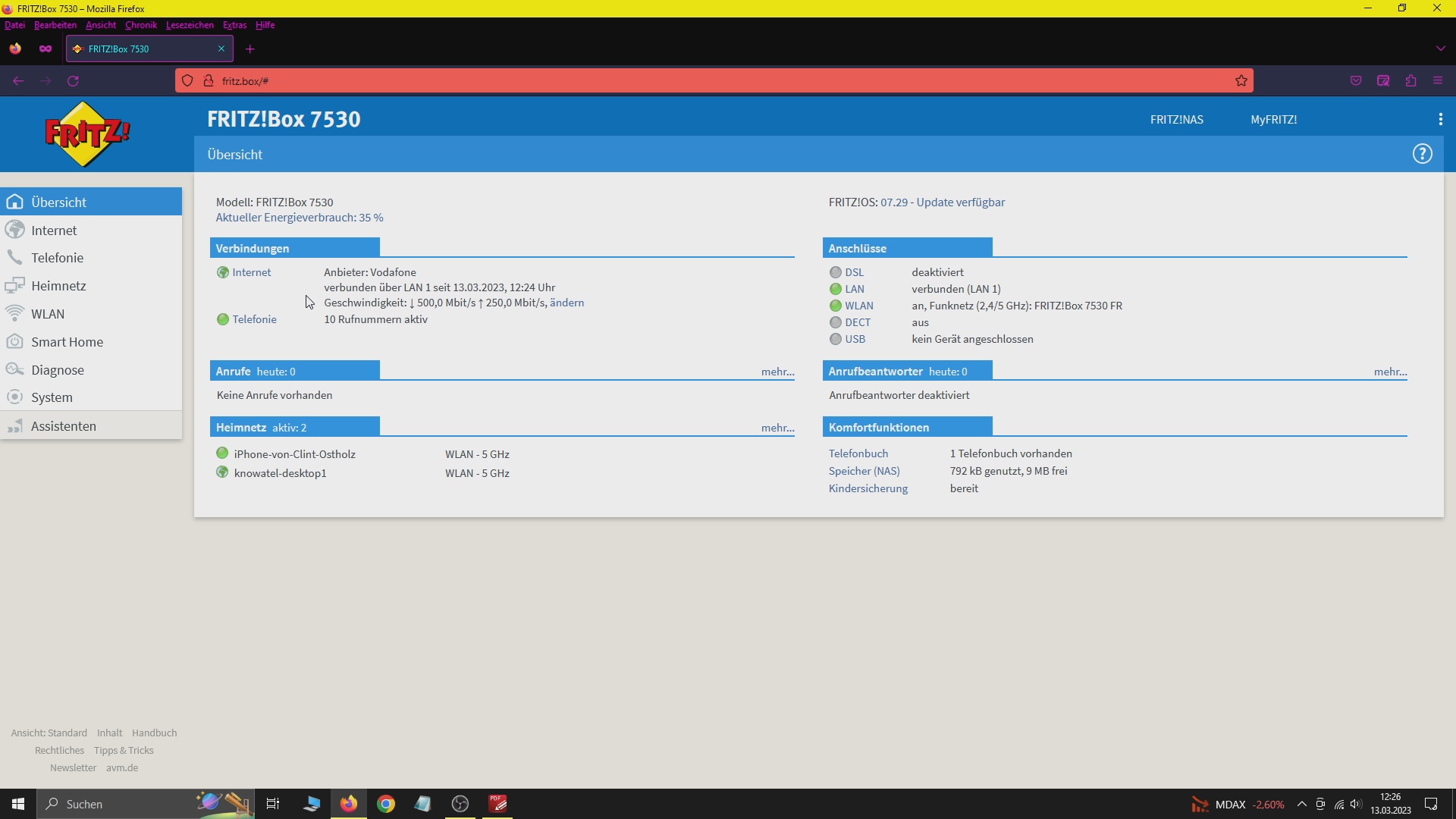Viewport: 1456px width, 819px height.
Task: Click mehr... in the Anrufe section
Action: pyautogui.click(x=777, y=372)
